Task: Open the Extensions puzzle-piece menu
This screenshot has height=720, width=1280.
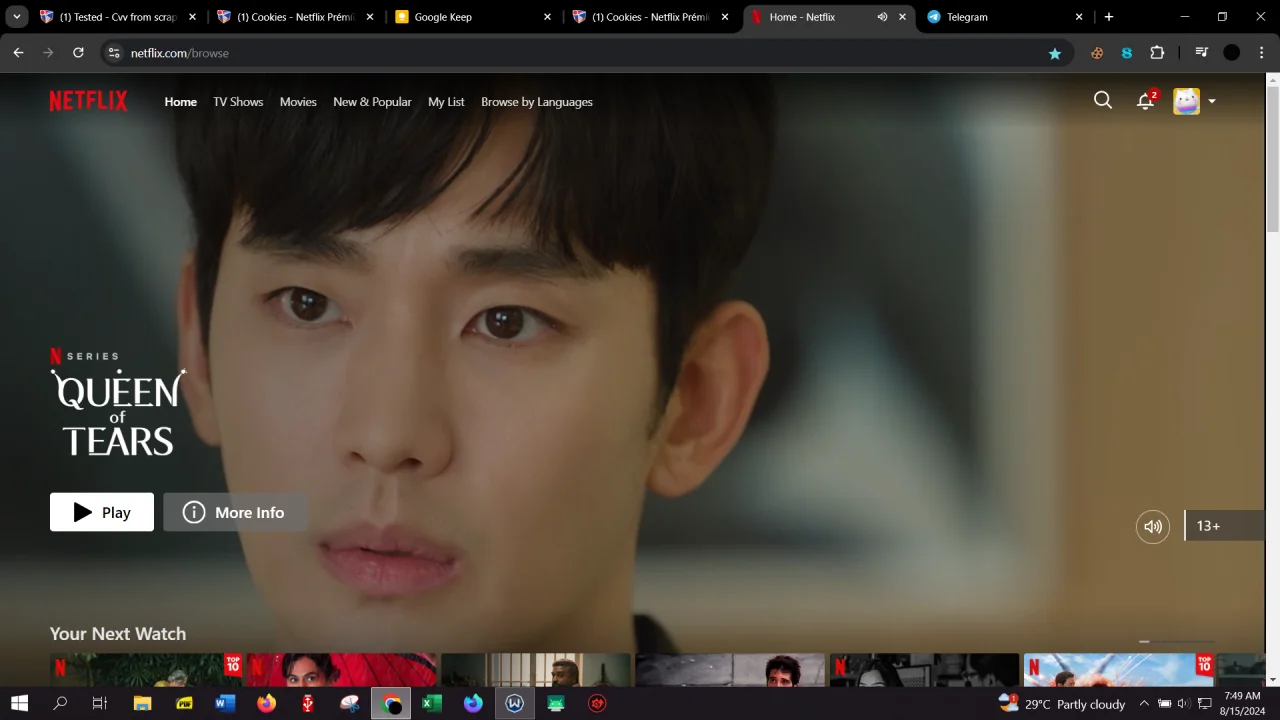Action: (x=1157, y=53)
